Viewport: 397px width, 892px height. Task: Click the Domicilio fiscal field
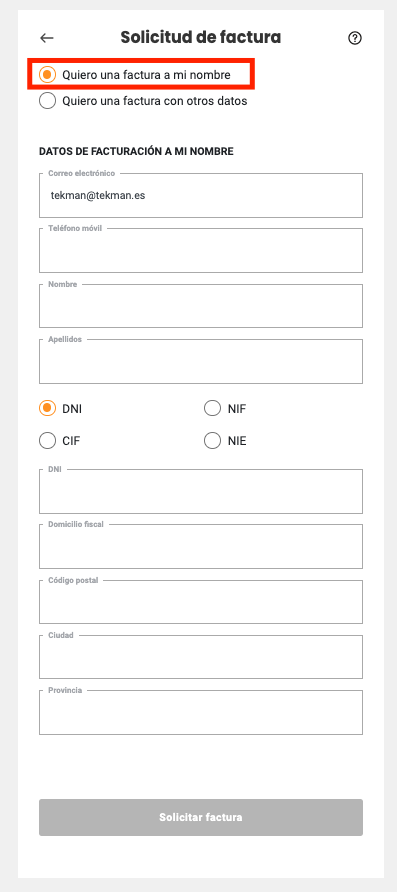coord(201,547)
